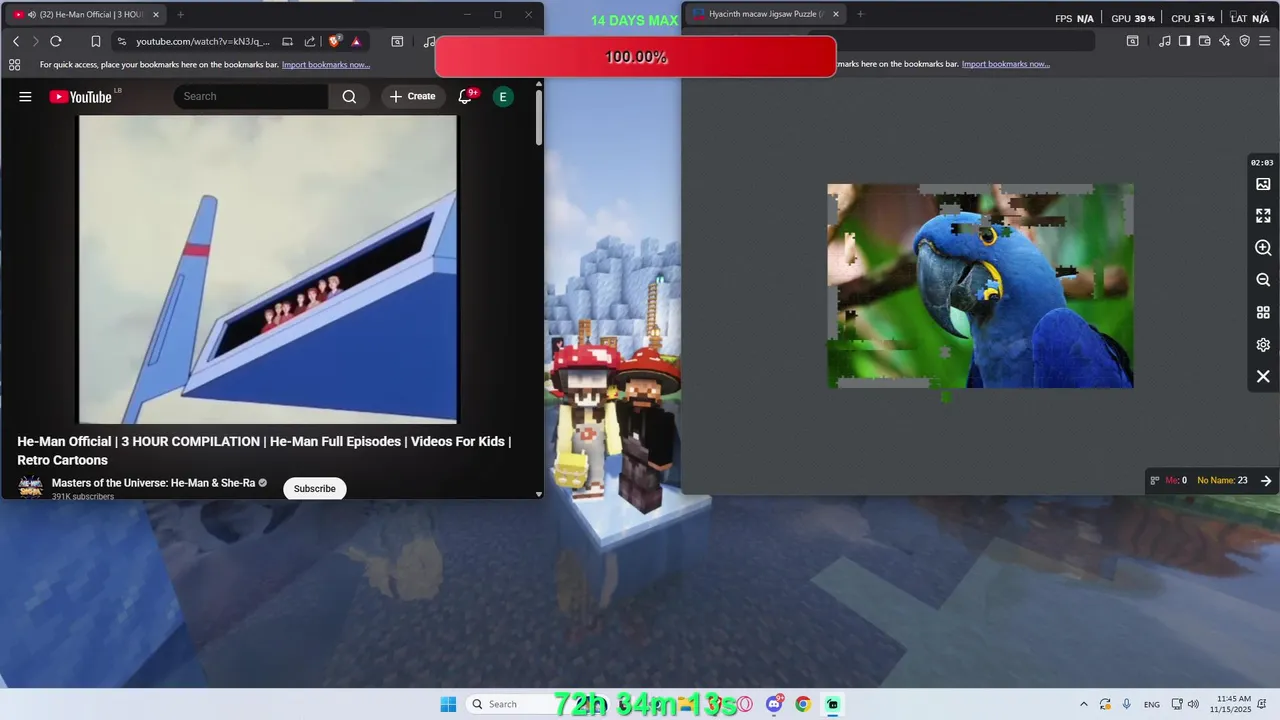The height and width of the screenshot is (720, 1280).
Task: Open Brave Shields lion icon
Action: (335, 41)
